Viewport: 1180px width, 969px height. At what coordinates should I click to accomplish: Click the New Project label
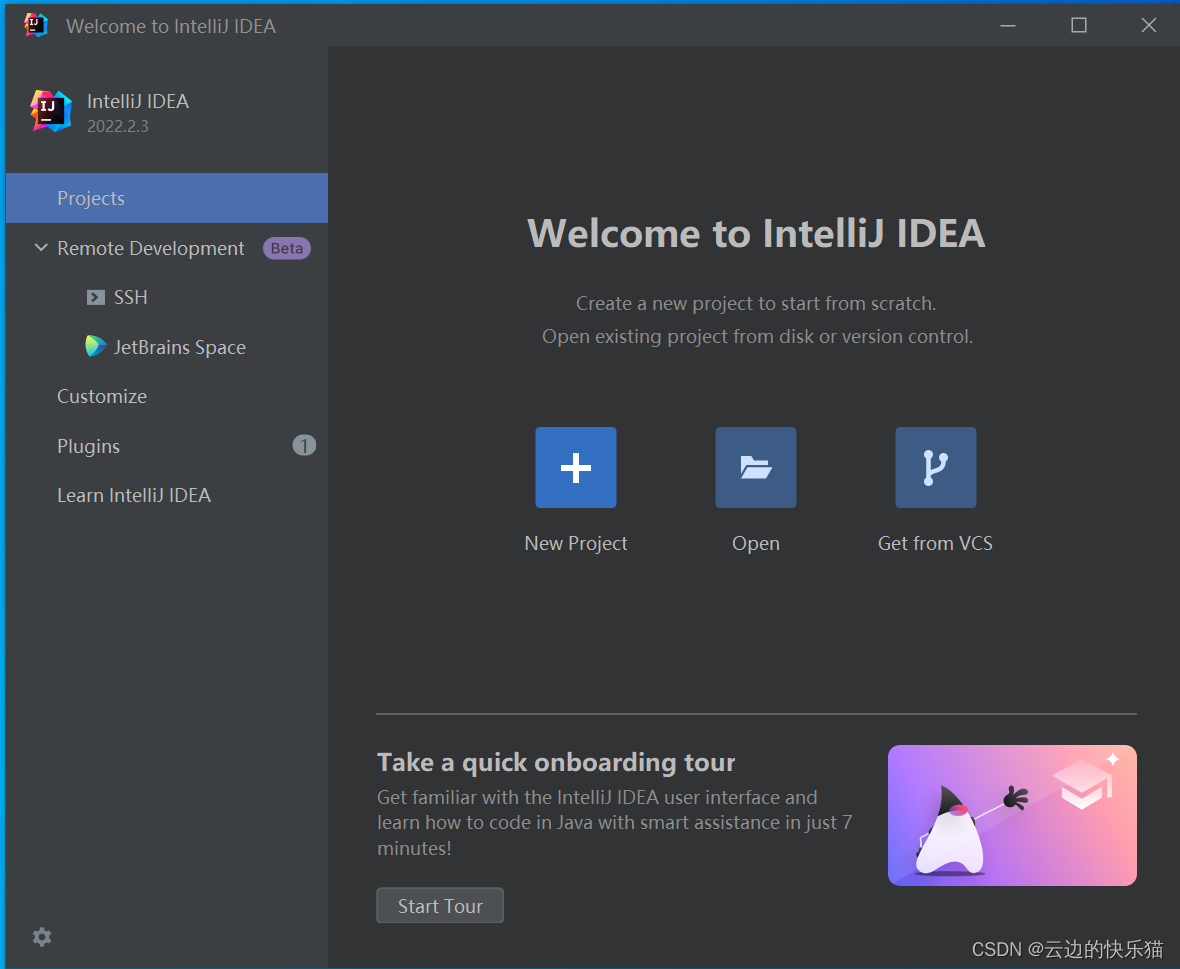point(576,543)
